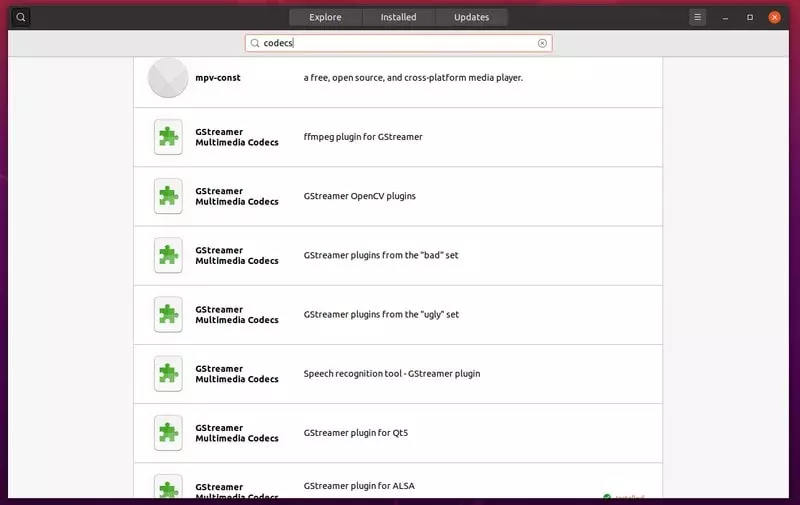Click the magnifier icon inside search field
The width and height of the screenshot is (800, 505).
click(255, 43)
